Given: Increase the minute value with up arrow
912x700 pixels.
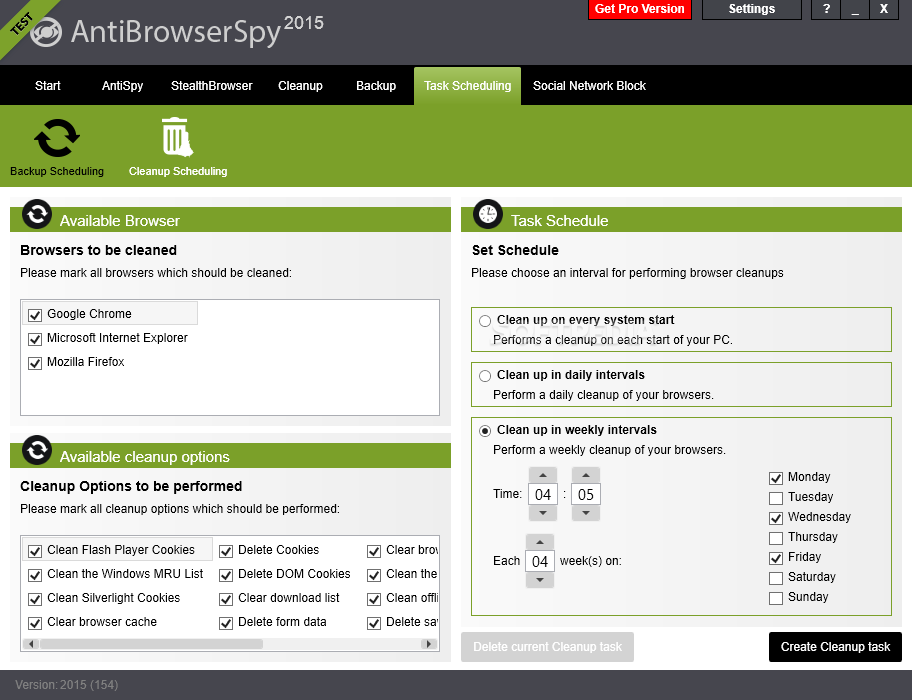Looking at the screenshot, I should click(586, 475).
